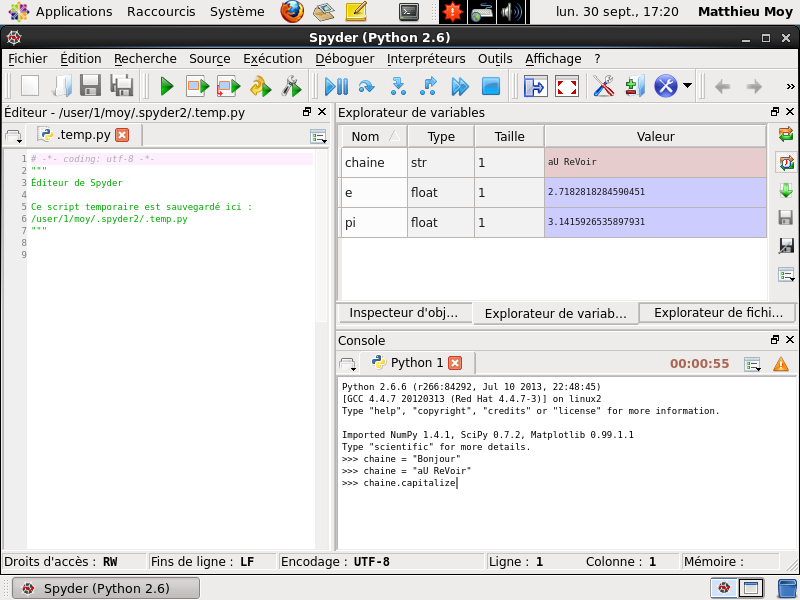Save all files toolbar icon
The width and height of the screenshot is (800, 600).
tap(122, 86)
